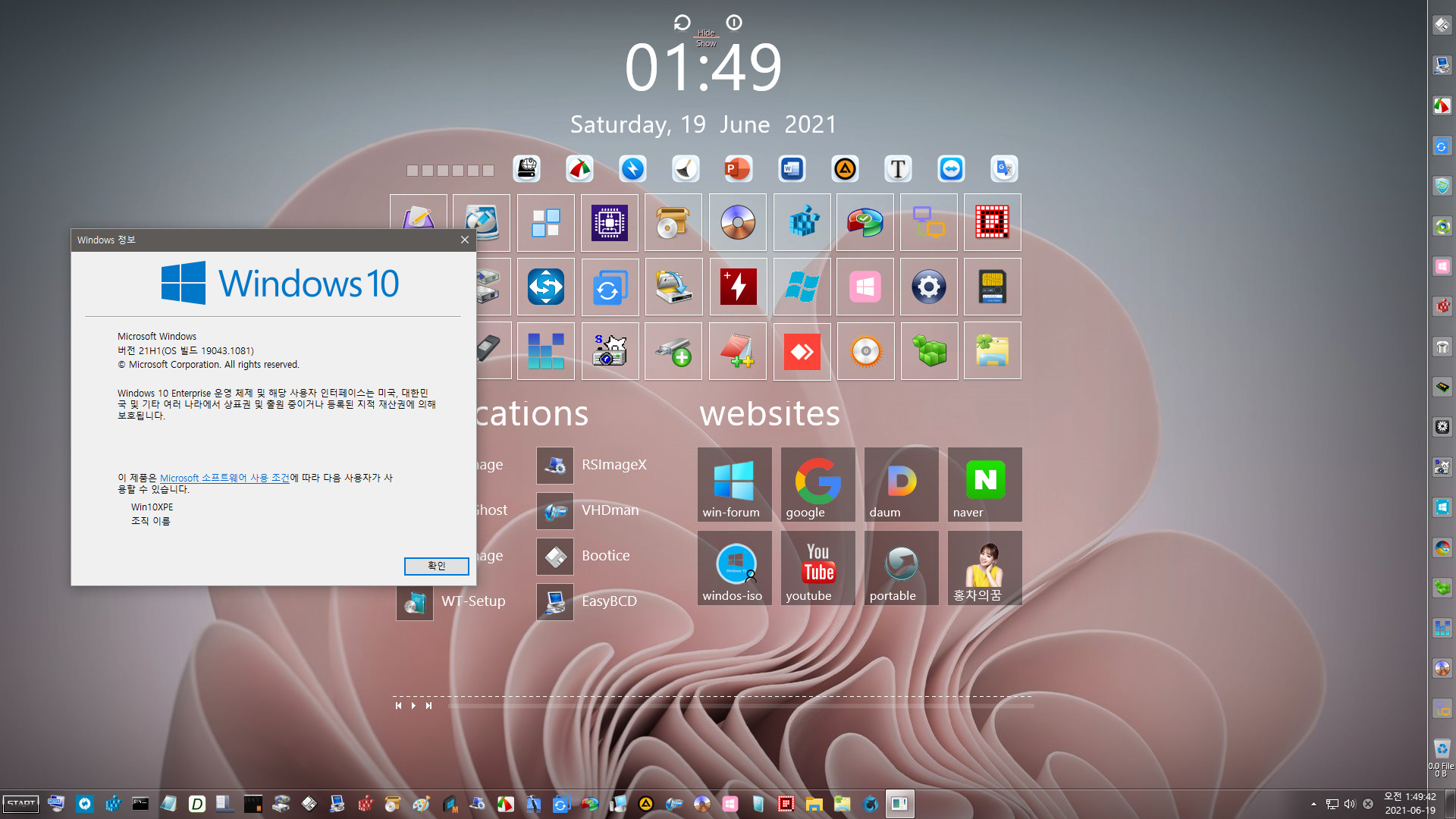Image resolution: width=1456 pixels, height=819 pixels.
Task: Open the Aomei Backupper round icon
Action: (x=845, y=168)
